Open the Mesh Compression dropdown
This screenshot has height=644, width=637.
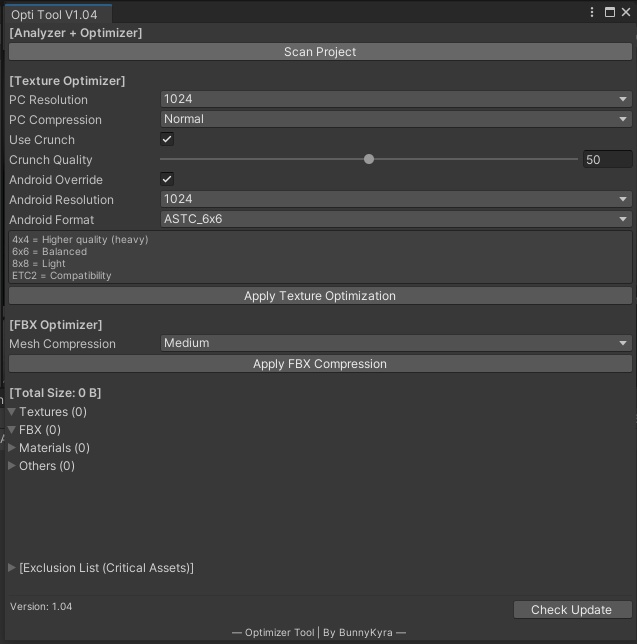point(396,343)
